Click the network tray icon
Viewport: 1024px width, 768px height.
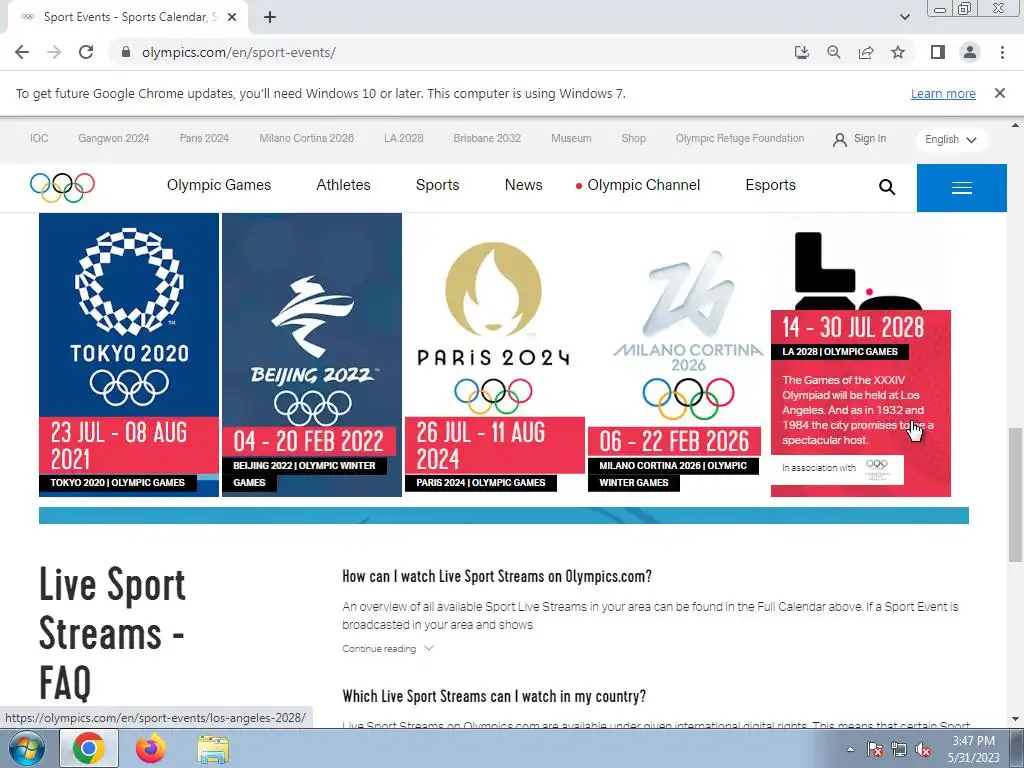[x=899, y=750]
